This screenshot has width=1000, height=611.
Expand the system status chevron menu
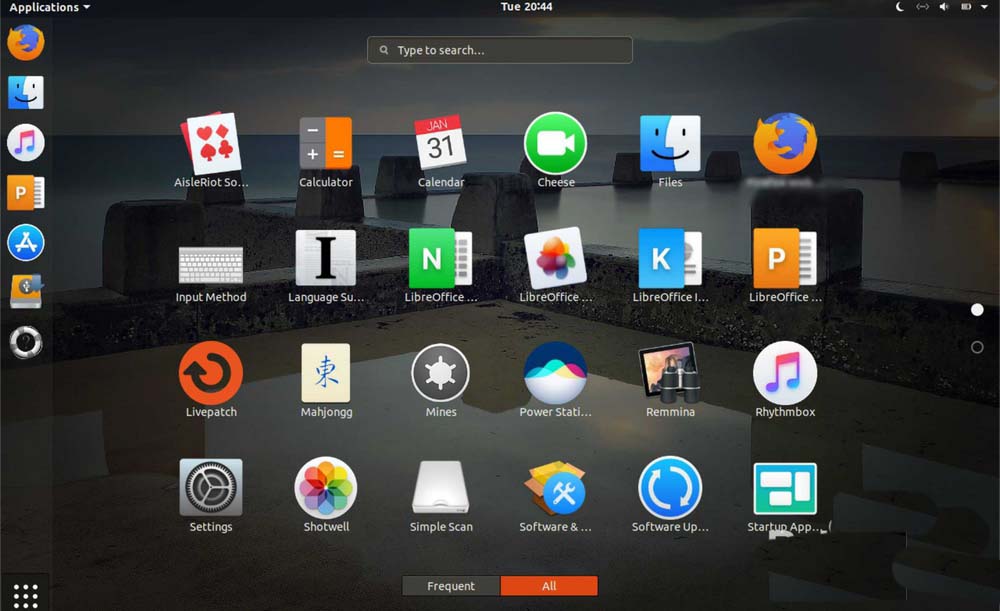tap(988, 6)
